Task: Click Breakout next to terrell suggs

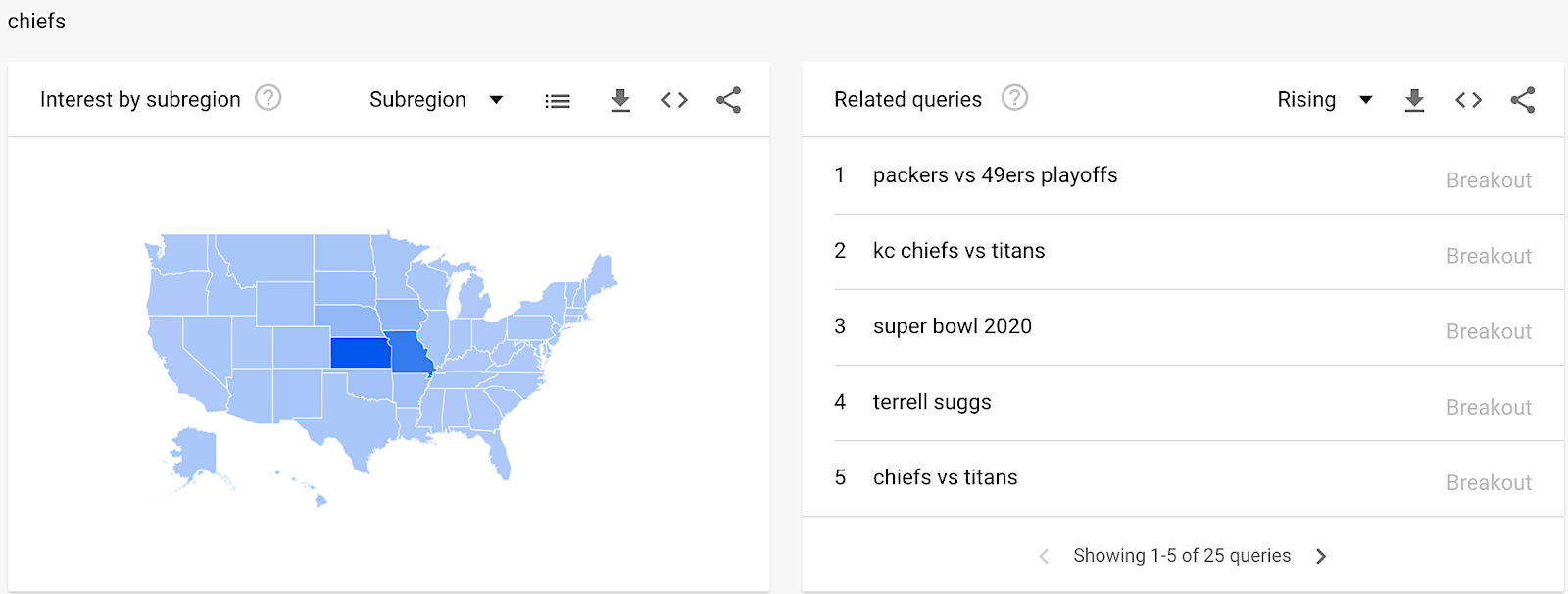Action: point(1489,406)
